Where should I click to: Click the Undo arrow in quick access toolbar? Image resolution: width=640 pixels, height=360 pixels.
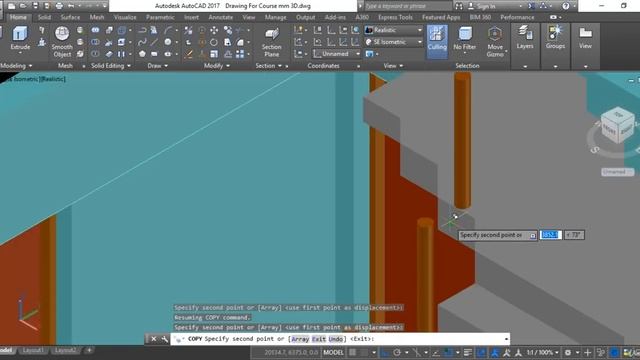(71, 6)
